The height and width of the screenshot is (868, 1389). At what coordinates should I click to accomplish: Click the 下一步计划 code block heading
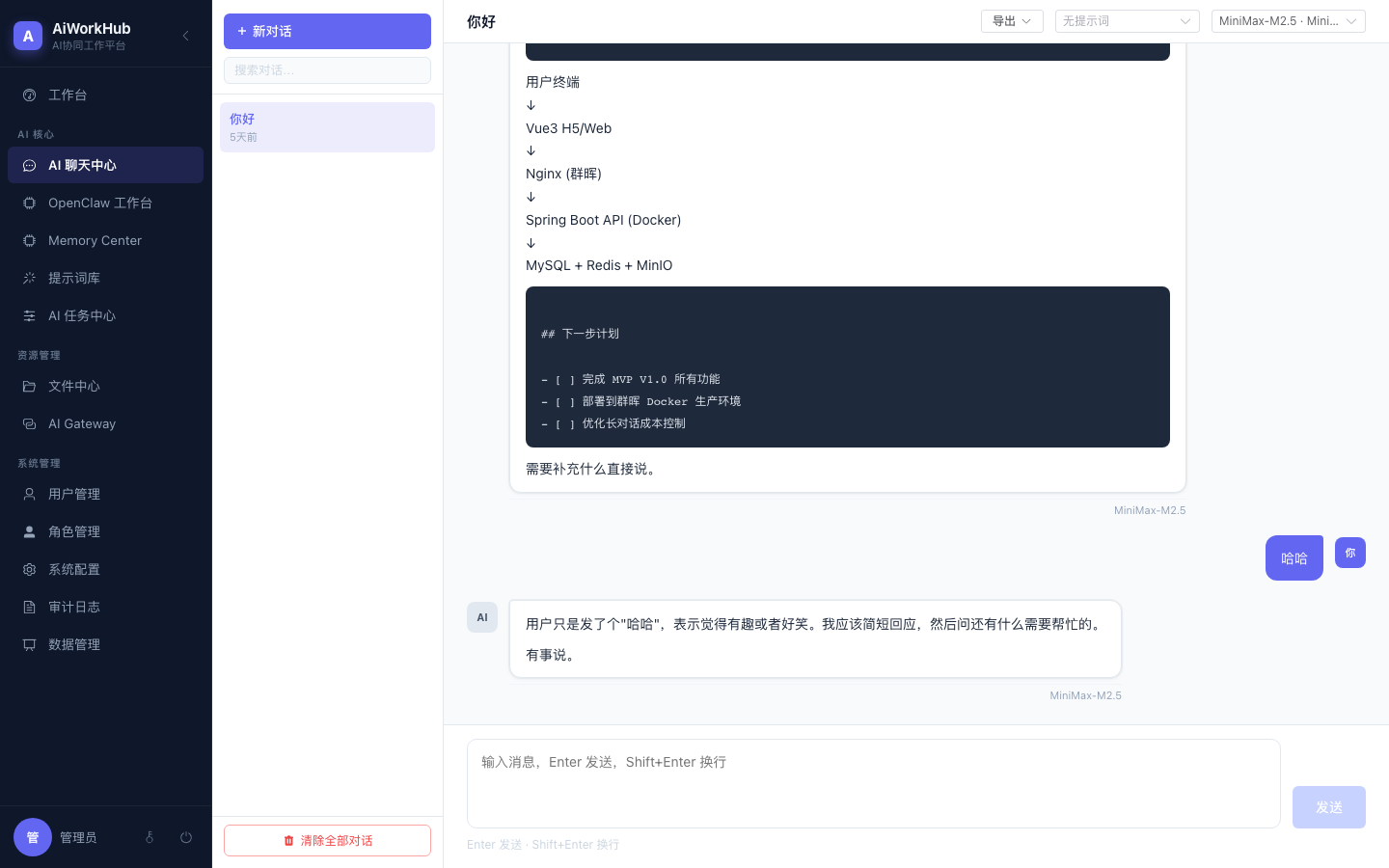pos(581,334)
